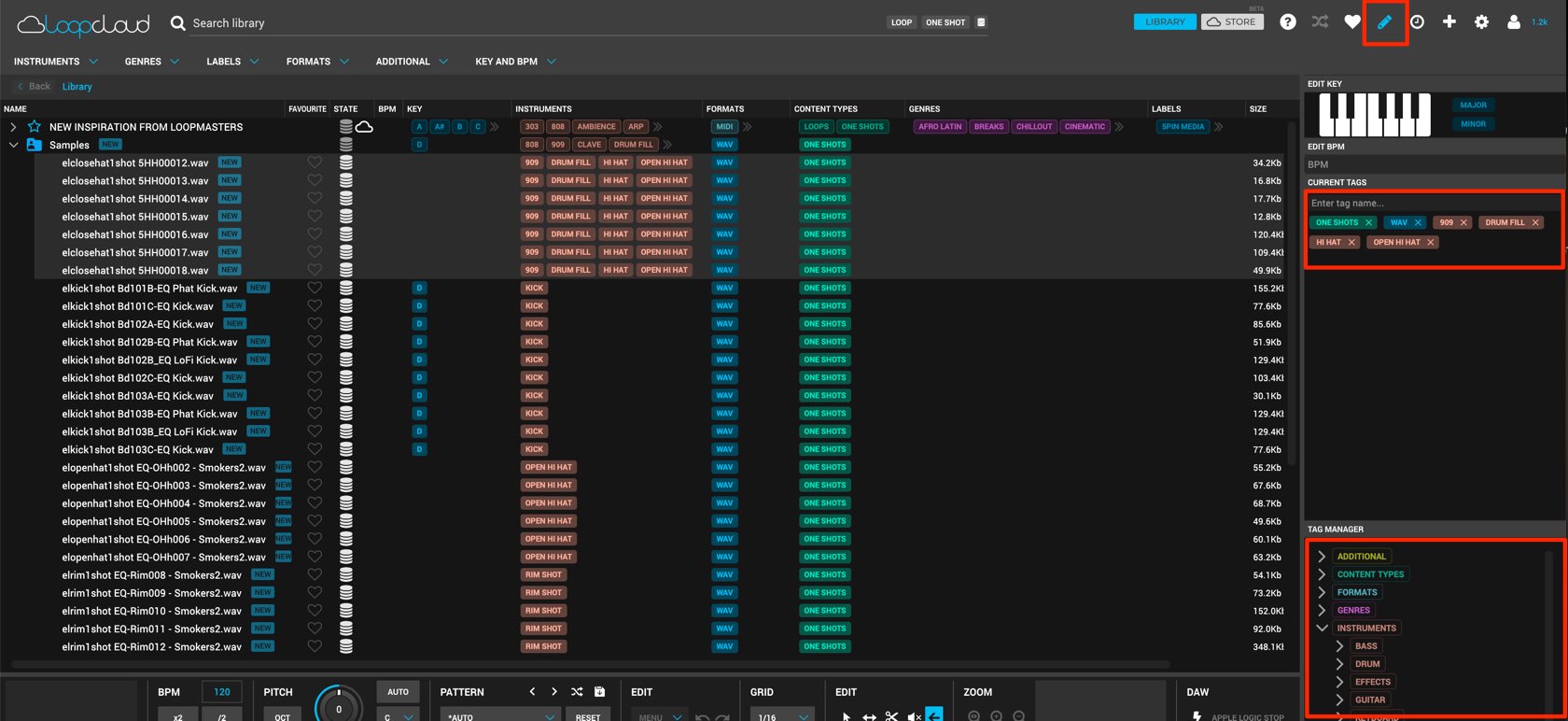The height and width of the screenshot is (721, 1568).
Task: Switch to the LIBRARY tab
Action: (1165, 21)
